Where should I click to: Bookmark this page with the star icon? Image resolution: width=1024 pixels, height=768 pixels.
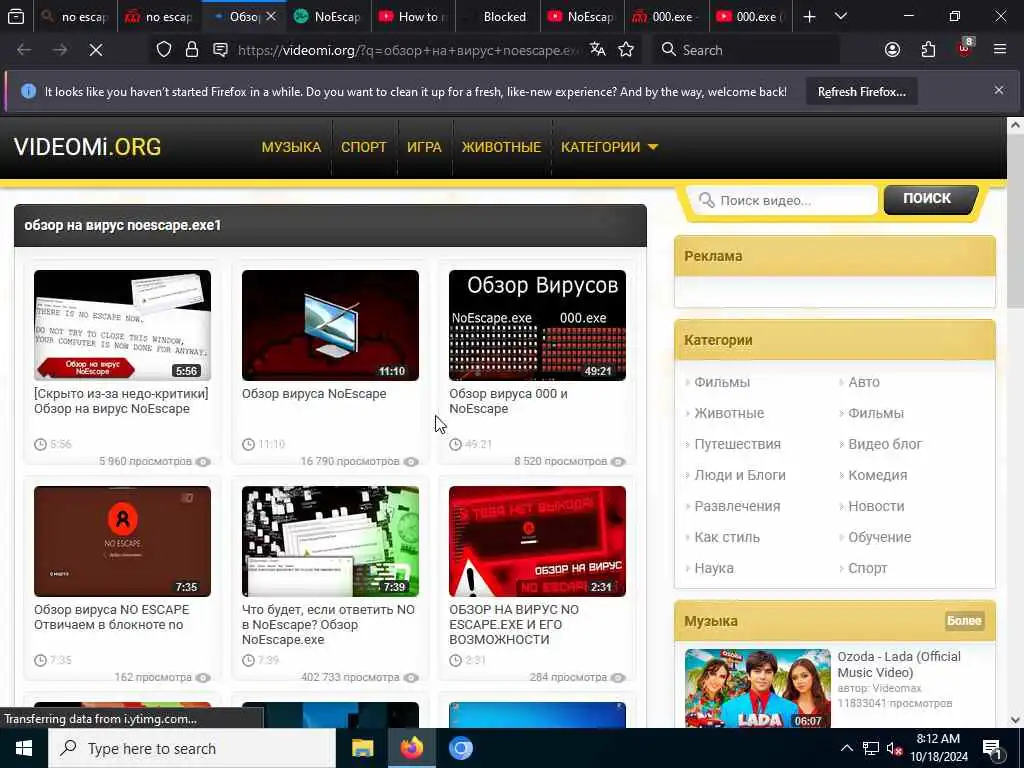tap(626, 50)
